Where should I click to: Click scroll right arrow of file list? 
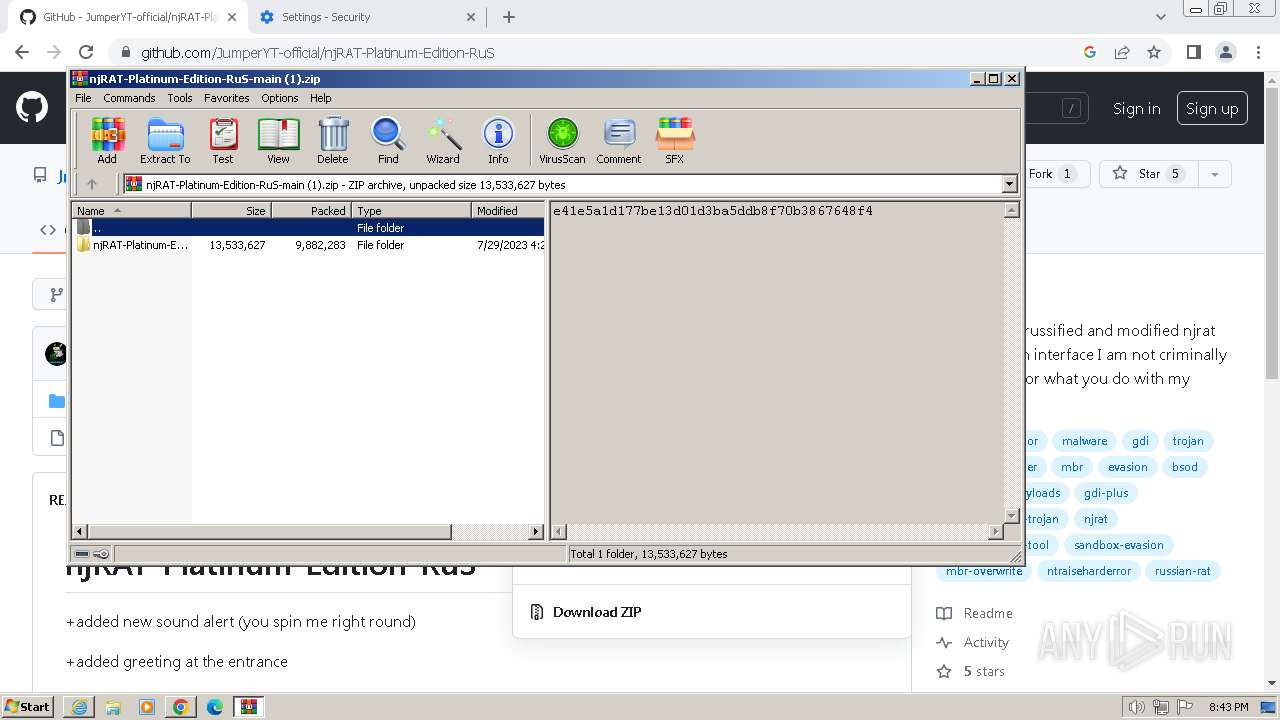coord(536,531)
